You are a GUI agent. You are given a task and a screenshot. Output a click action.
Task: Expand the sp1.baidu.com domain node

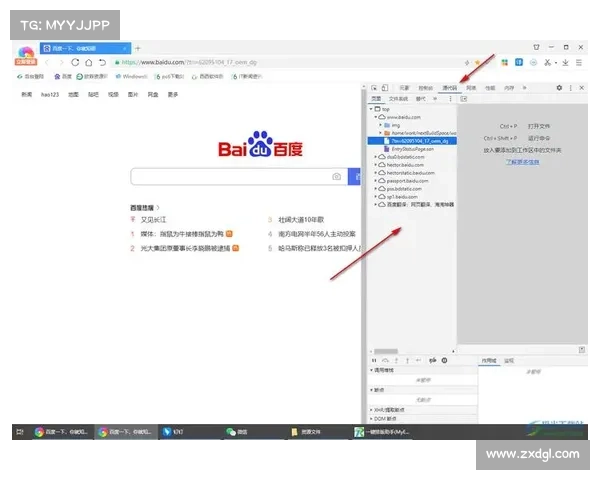point(375,197)
